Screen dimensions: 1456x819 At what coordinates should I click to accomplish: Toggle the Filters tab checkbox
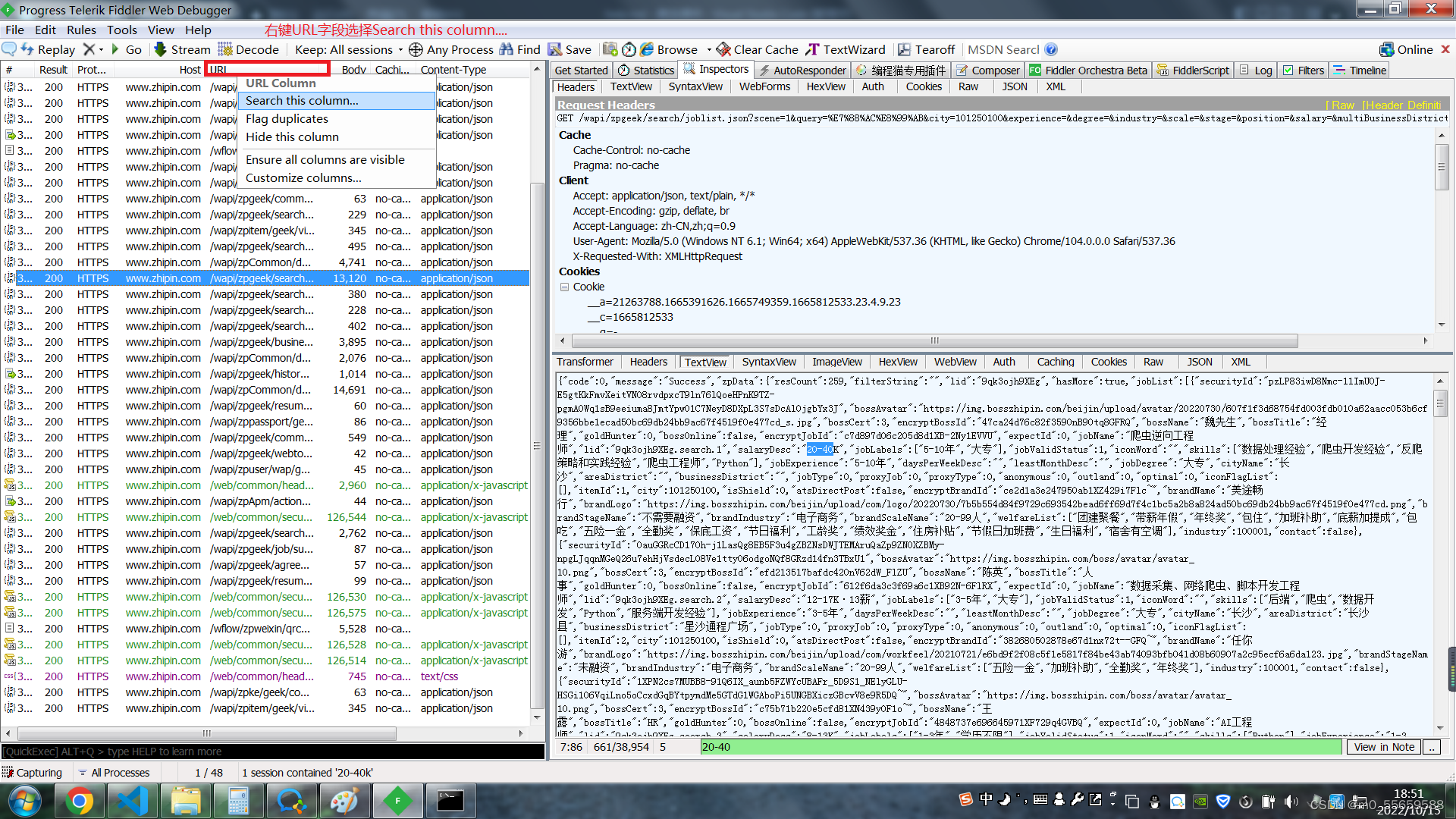[x=1288, y=70]
